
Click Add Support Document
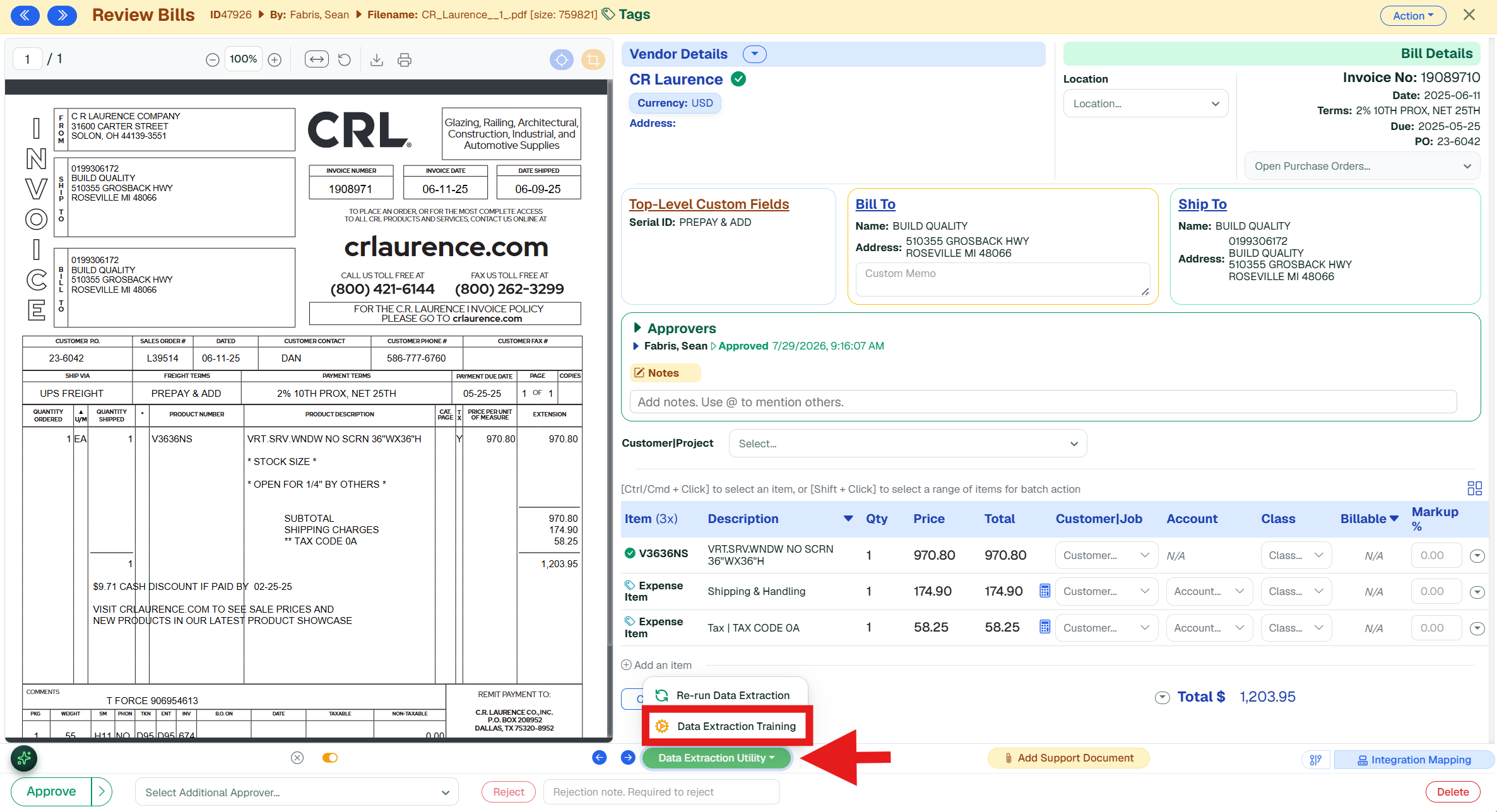click(x=1068, y=758)
